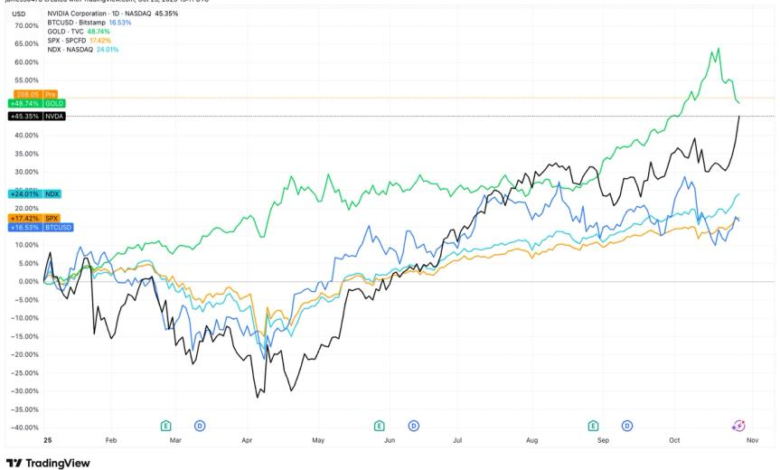780x470 pixels.
Task: Open the earnings marker left of Jun
Action: click(379, 425)
